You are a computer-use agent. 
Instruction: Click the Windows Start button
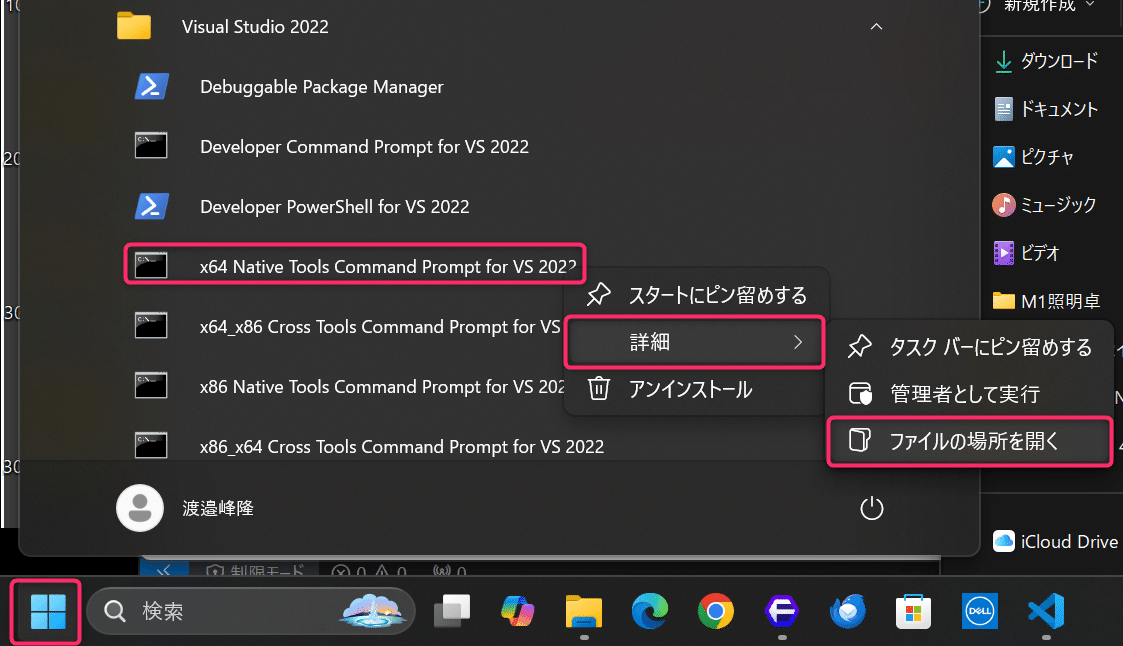click(48, 612)
